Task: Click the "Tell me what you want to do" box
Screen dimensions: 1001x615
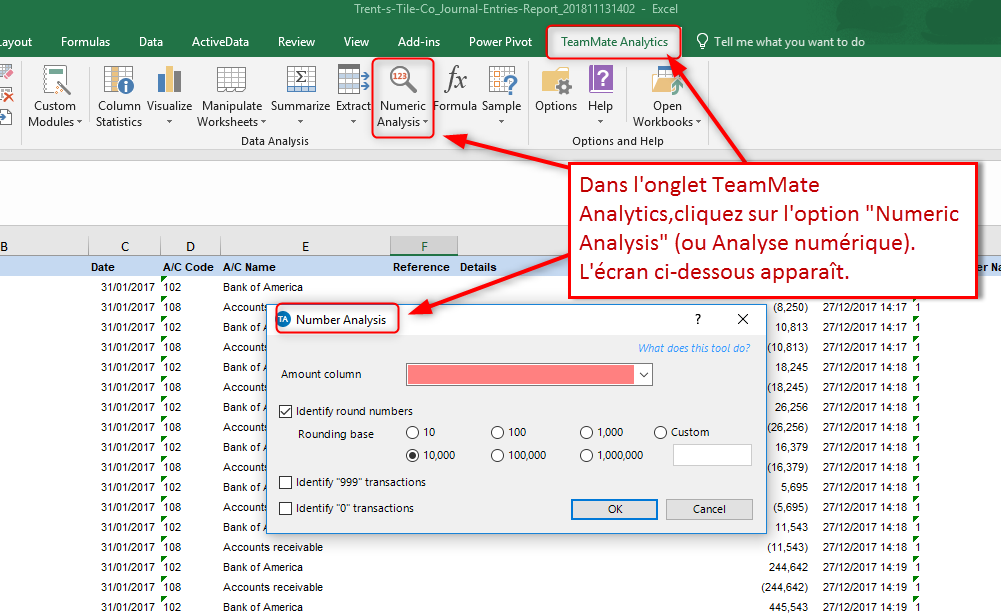Action: coord(789,42)
